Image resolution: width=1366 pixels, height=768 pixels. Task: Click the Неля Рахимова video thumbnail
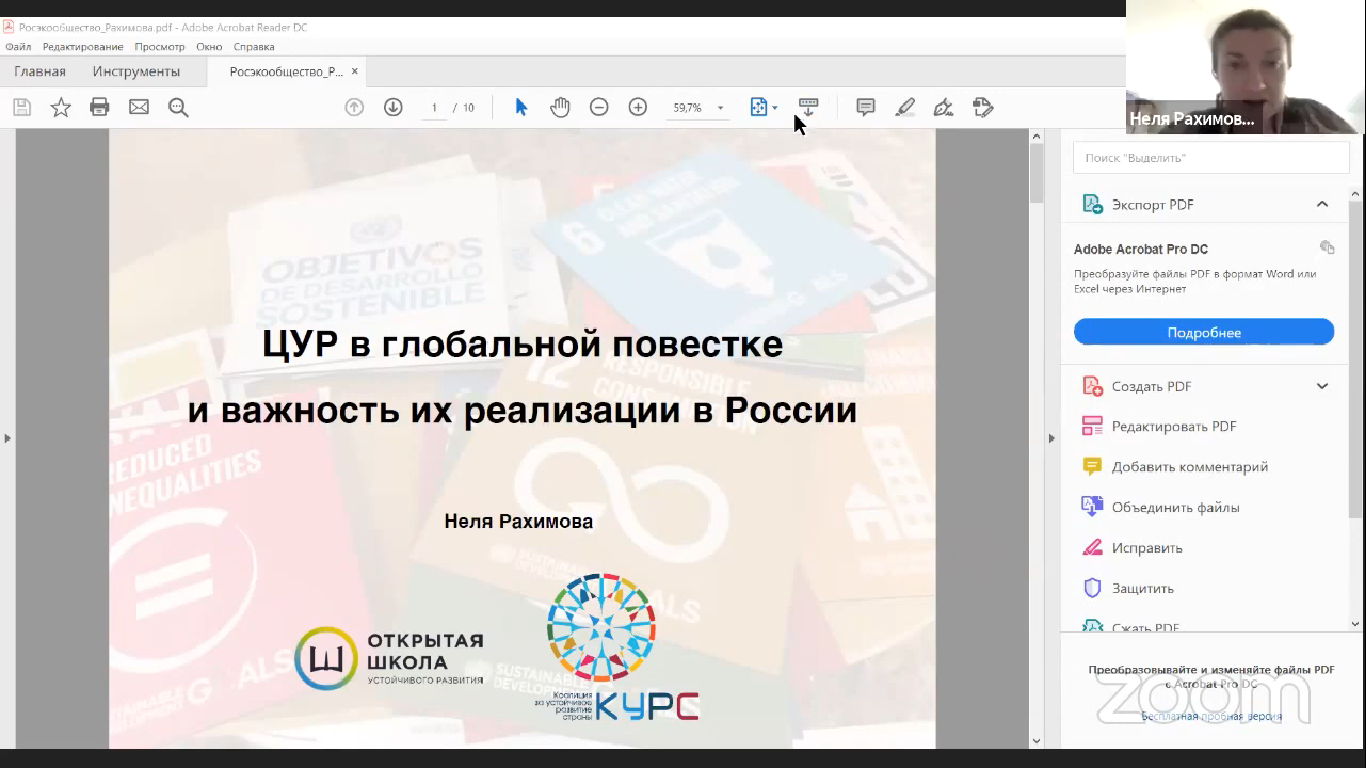(x=1245, y=67)
